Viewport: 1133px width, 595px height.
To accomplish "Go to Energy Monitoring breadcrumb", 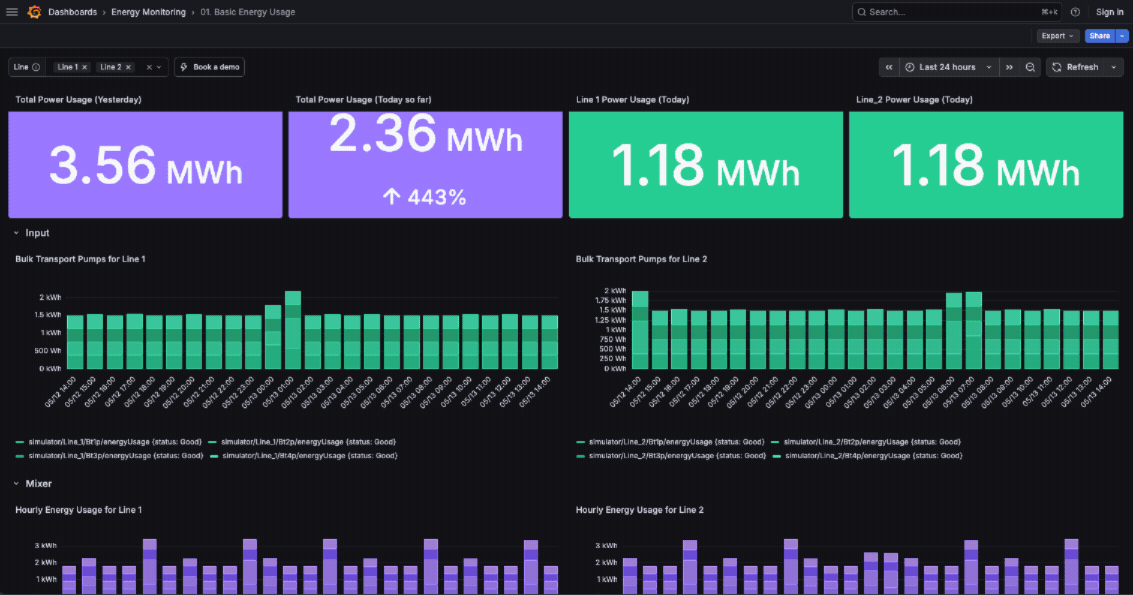I will tap(148, 12).
